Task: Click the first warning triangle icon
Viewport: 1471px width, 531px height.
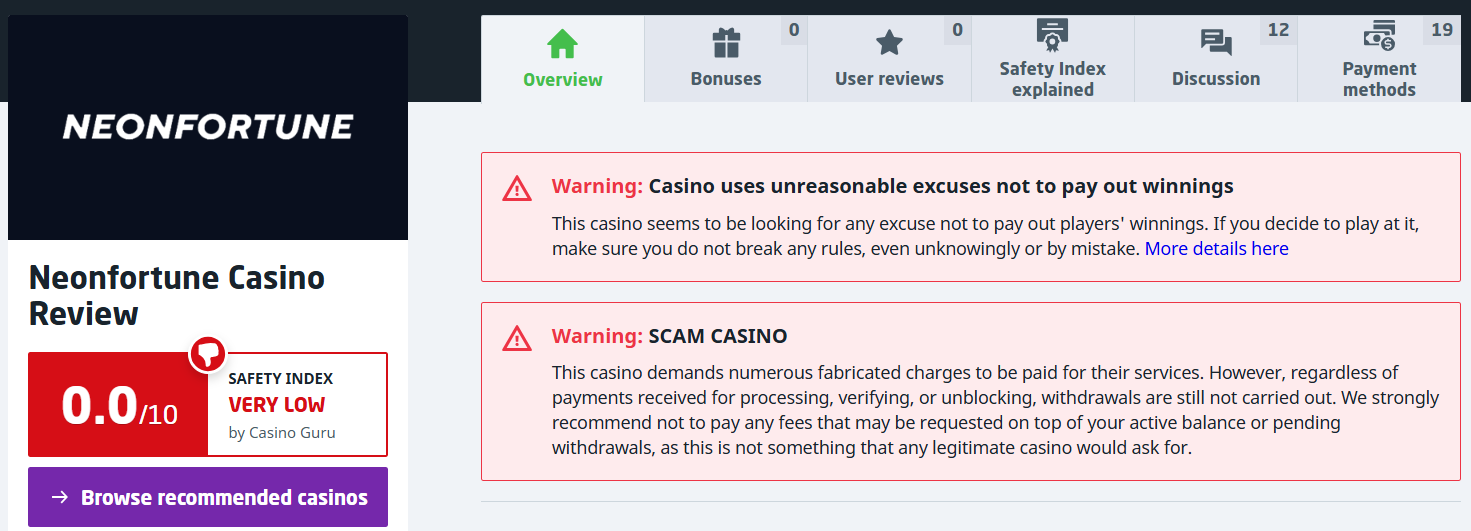Action: pos(517,188)
